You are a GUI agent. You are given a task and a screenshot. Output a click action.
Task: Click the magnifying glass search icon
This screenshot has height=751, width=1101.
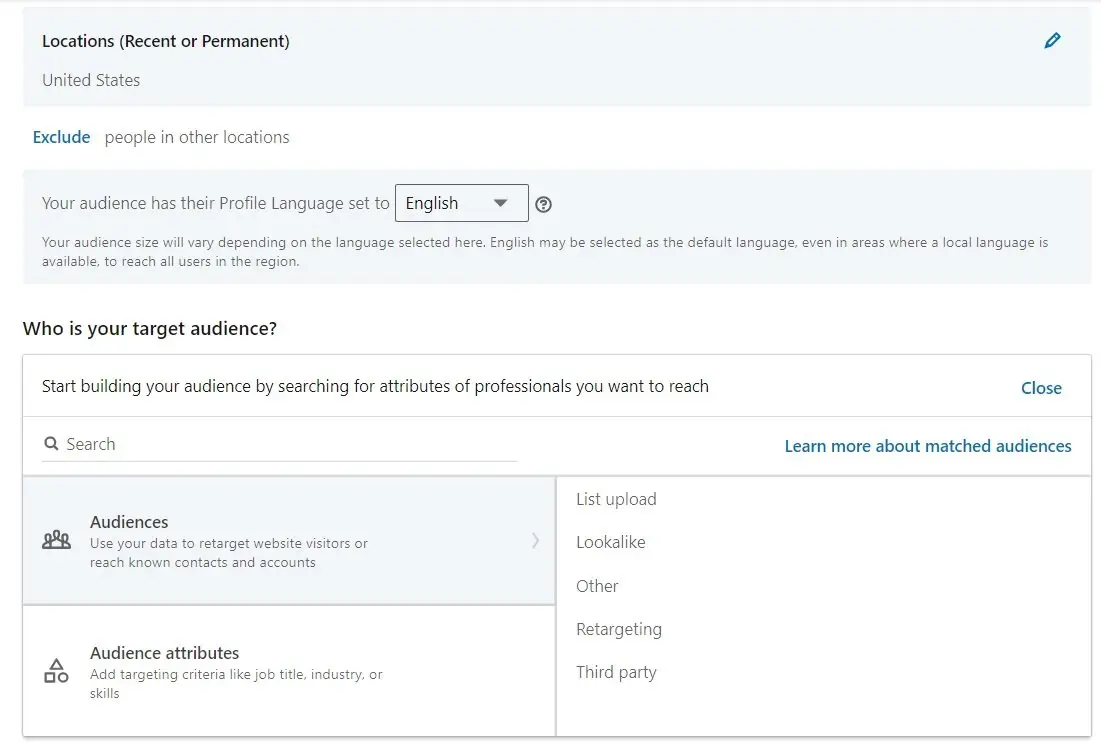click(51, 444)
